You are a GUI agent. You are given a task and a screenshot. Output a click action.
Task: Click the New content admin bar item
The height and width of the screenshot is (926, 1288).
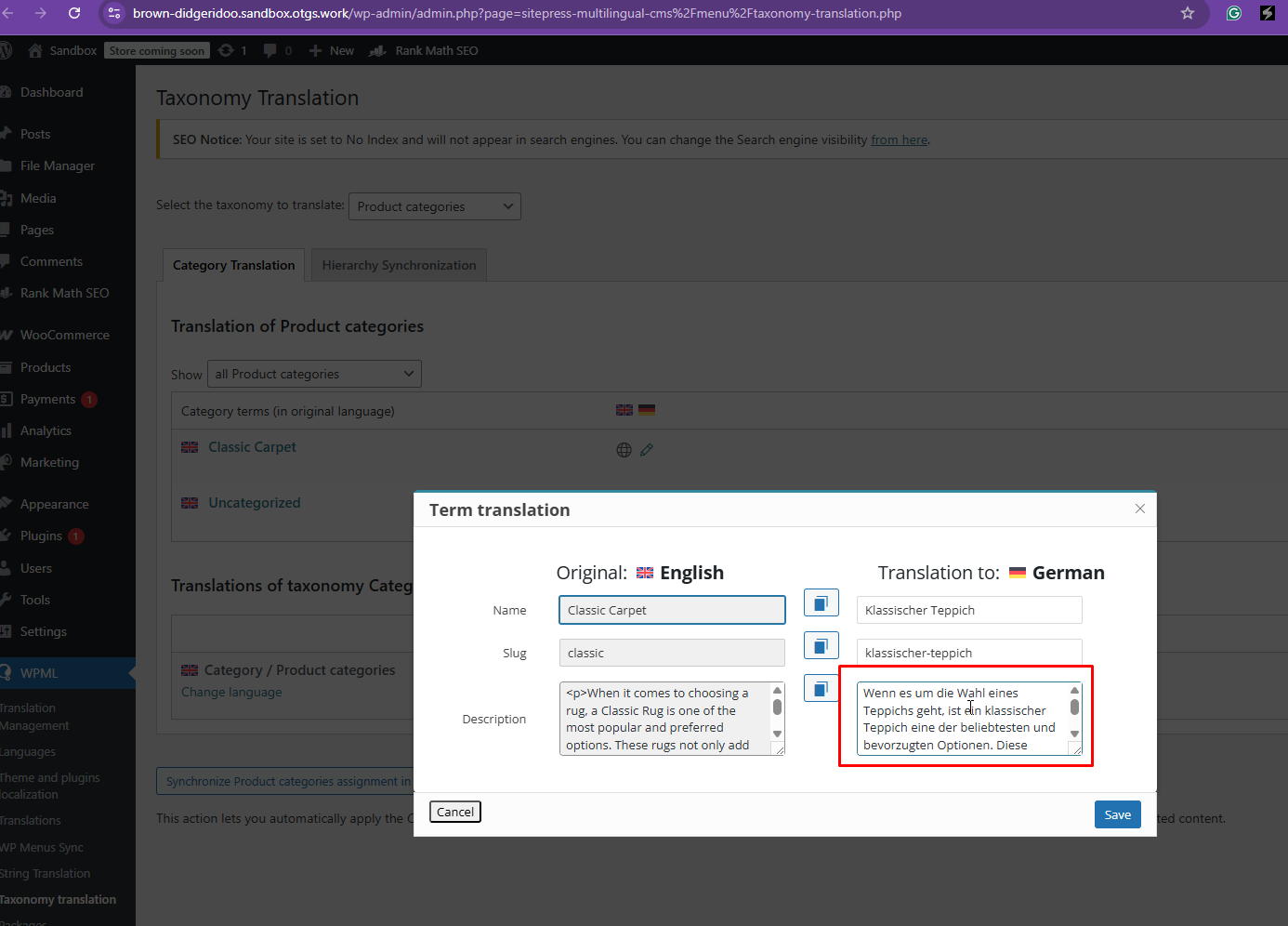[332, 50]
